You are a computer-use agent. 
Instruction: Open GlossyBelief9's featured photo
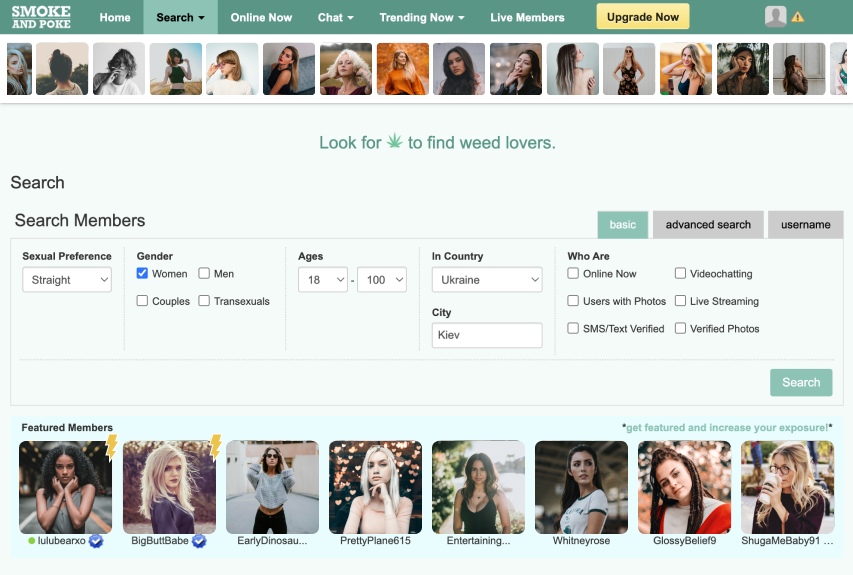(x=684, y=487)
